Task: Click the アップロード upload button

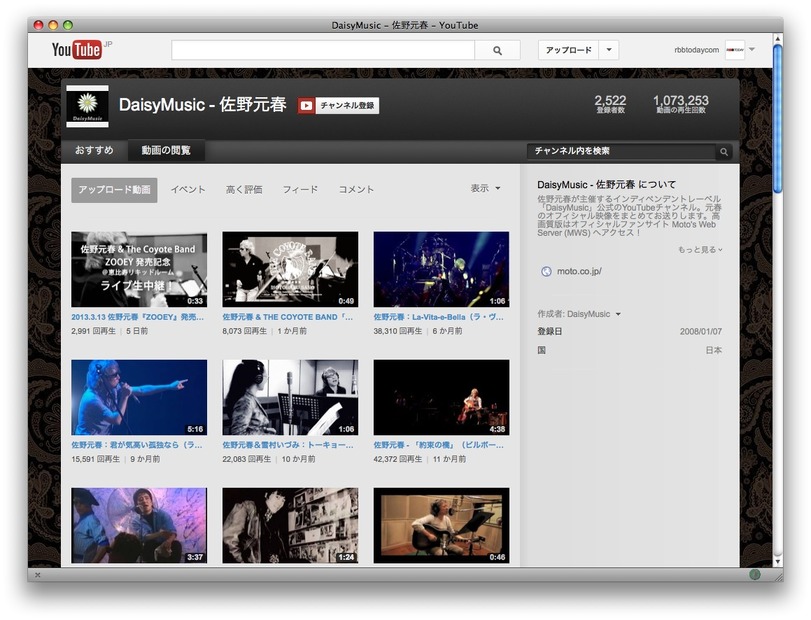Action: (568, 50)
